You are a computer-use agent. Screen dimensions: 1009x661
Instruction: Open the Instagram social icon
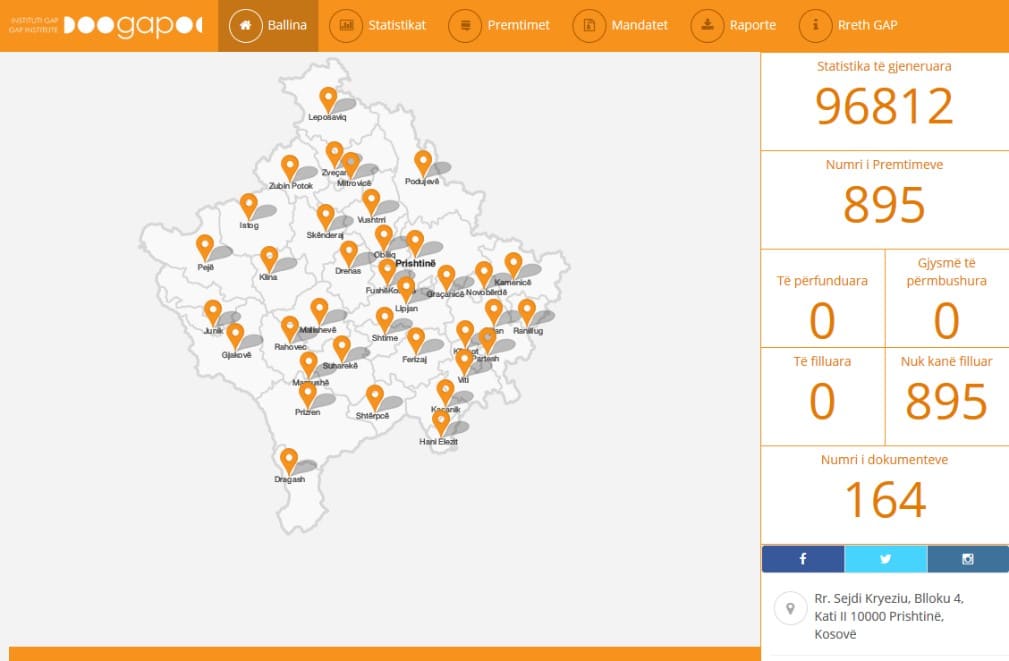pyautogui.click(x=967, y=559)
